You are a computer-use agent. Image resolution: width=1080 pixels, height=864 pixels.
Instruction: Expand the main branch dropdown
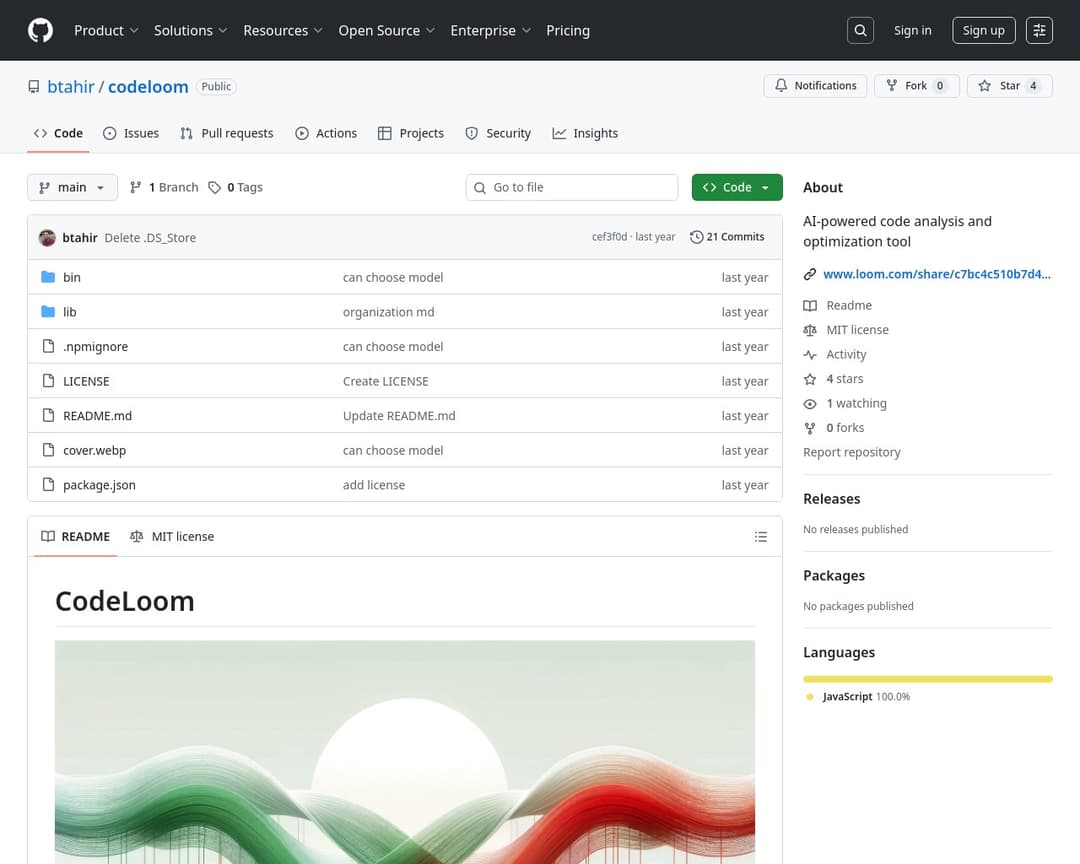coord(72,188)
